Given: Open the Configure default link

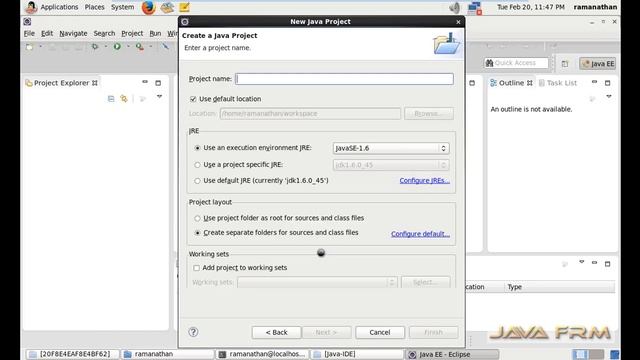Looking at the screenshot, I should tap(420, 234).
